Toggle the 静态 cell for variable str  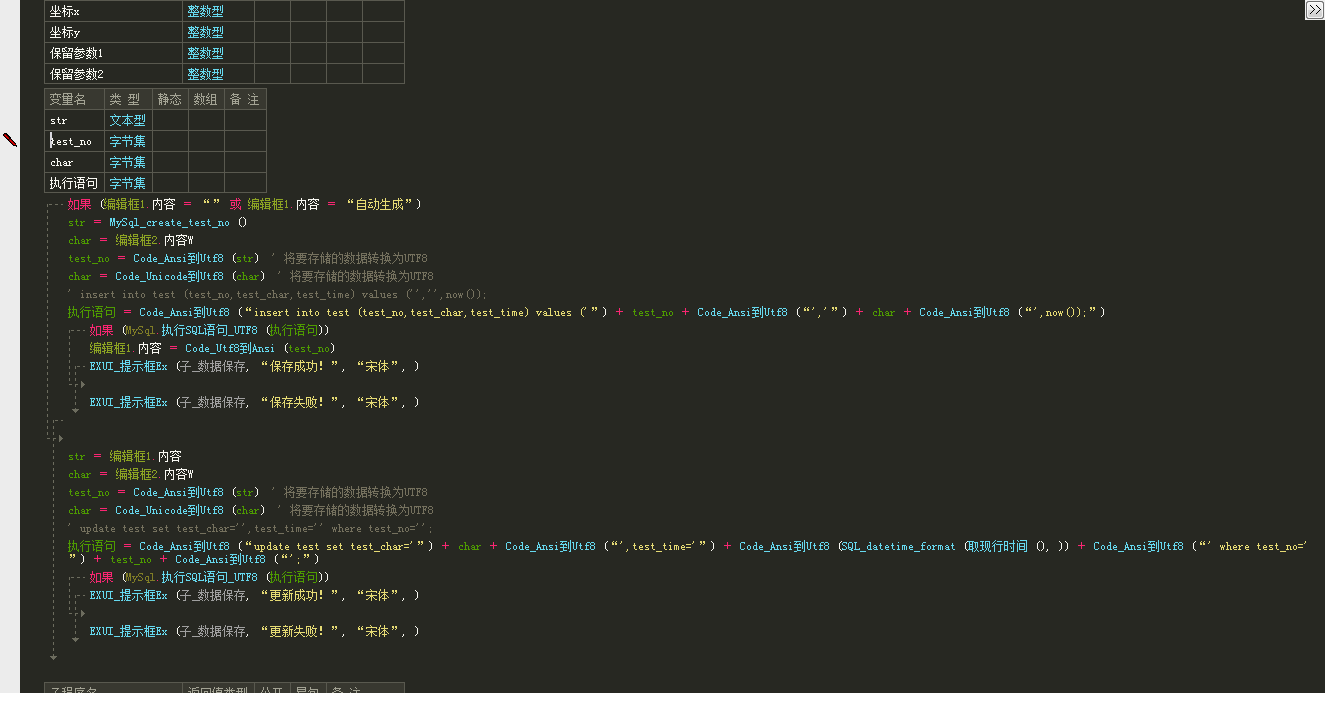click(x=170, y=120)
